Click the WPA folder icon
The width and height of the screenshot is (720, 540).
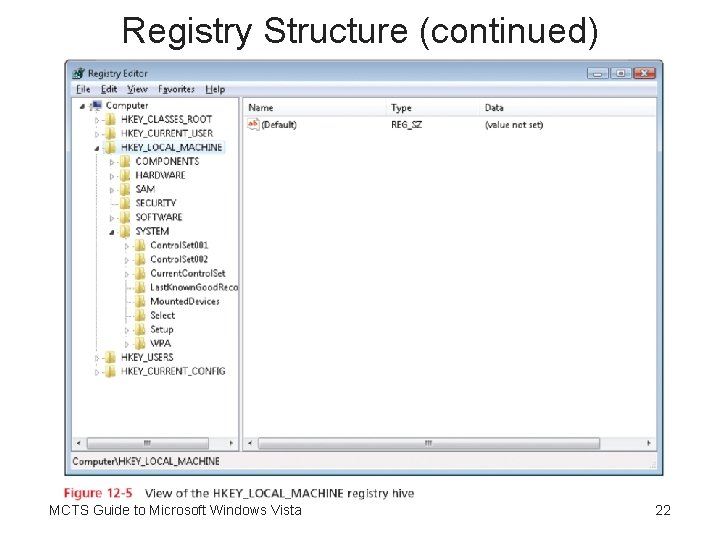(140, 343)
